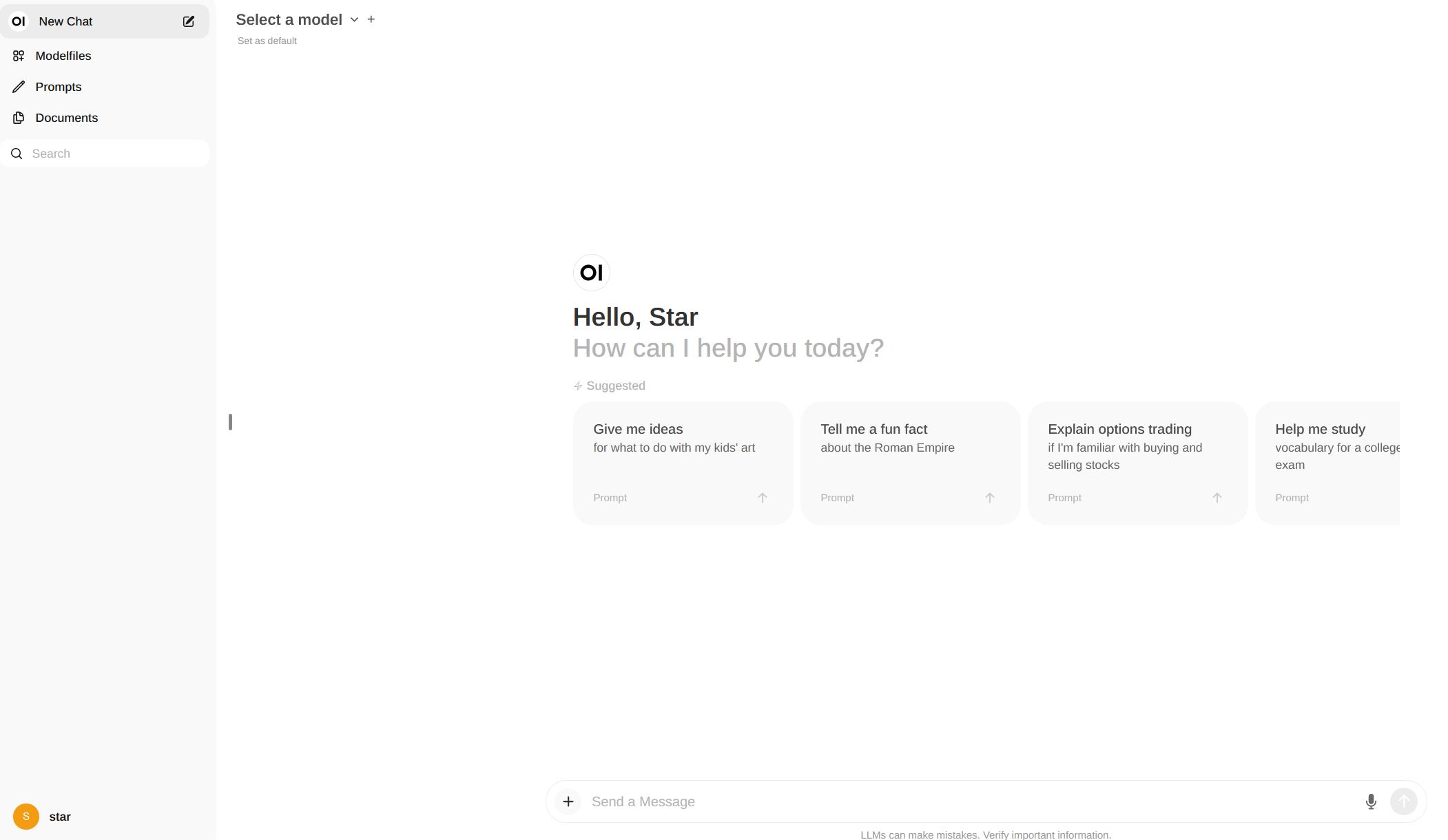Go to the Prompts section
1448x840 pixels.
58,87
